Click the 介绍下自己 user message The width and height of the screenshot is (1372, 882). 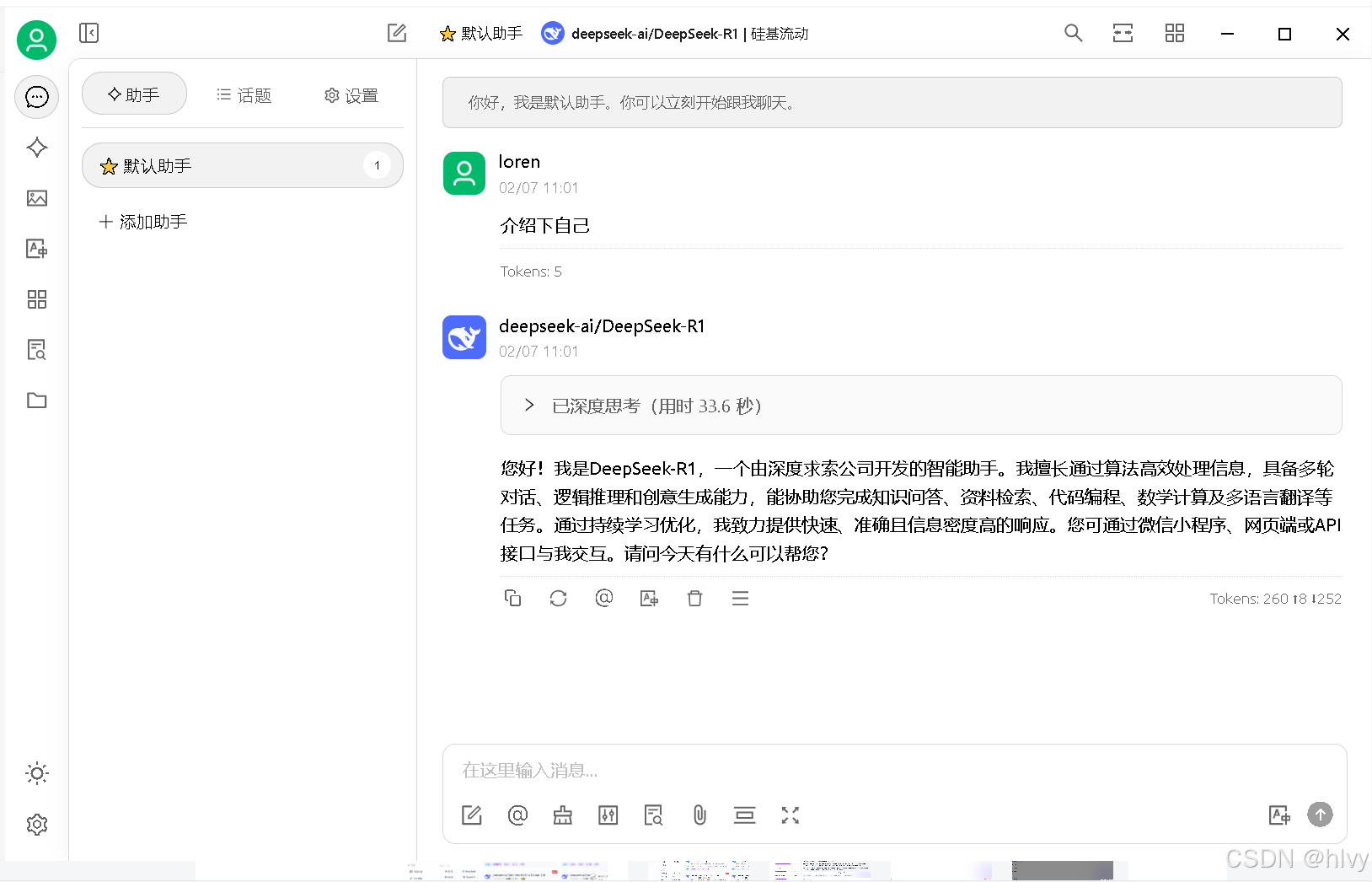(x=545, y=225)
